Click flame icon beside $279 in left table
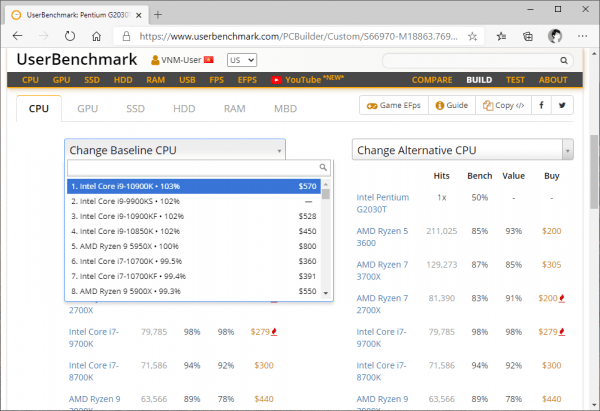 click(x=274, y=332)
